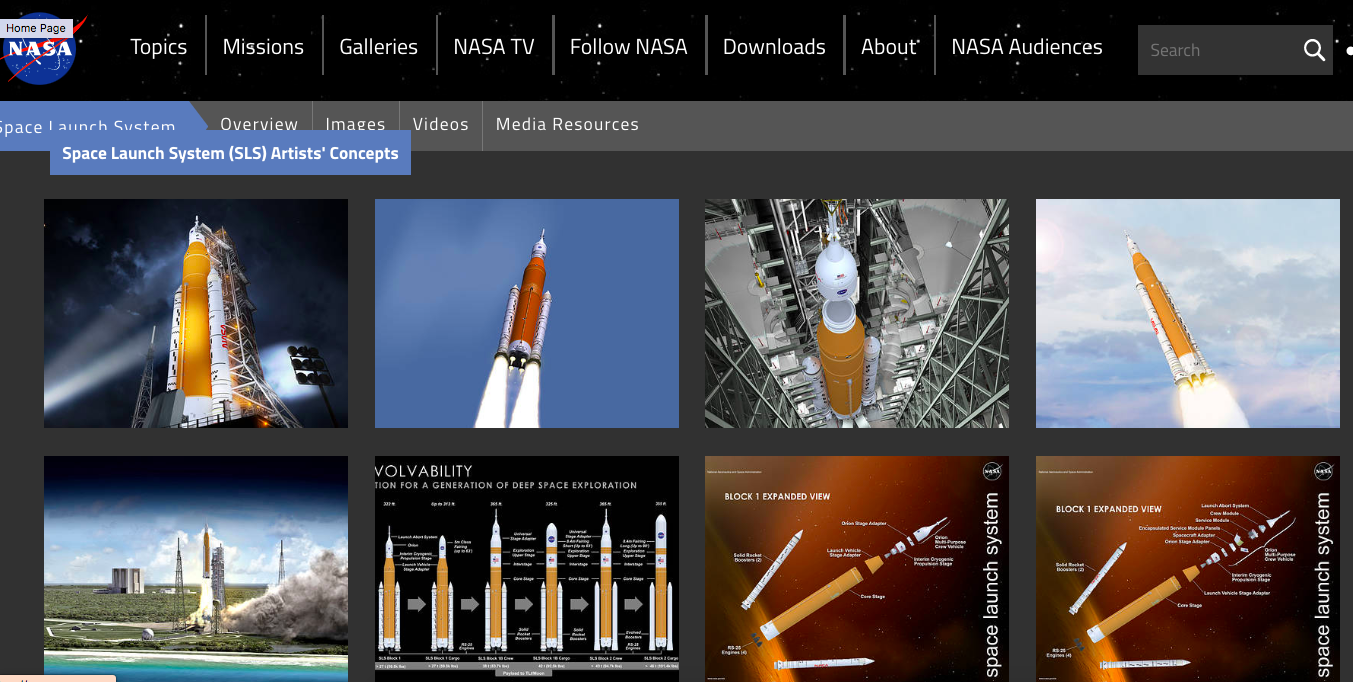Screen dimensions: 1353x682
Task: Go to the Overview tab
Action: pyautogui.click(x=259, y=125)
